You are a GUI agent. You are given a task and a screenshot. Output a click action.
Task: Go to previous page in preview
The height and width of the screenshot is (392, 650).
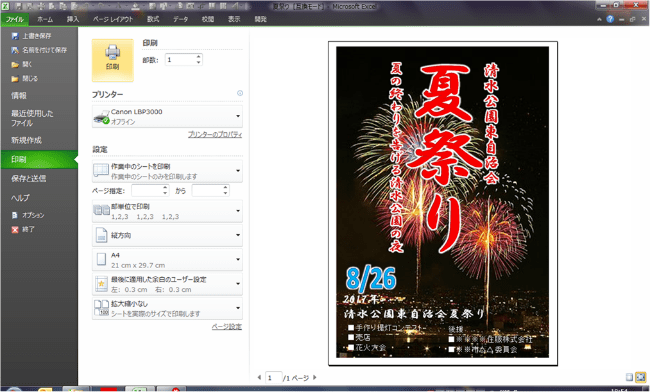(x=259, y=377)
